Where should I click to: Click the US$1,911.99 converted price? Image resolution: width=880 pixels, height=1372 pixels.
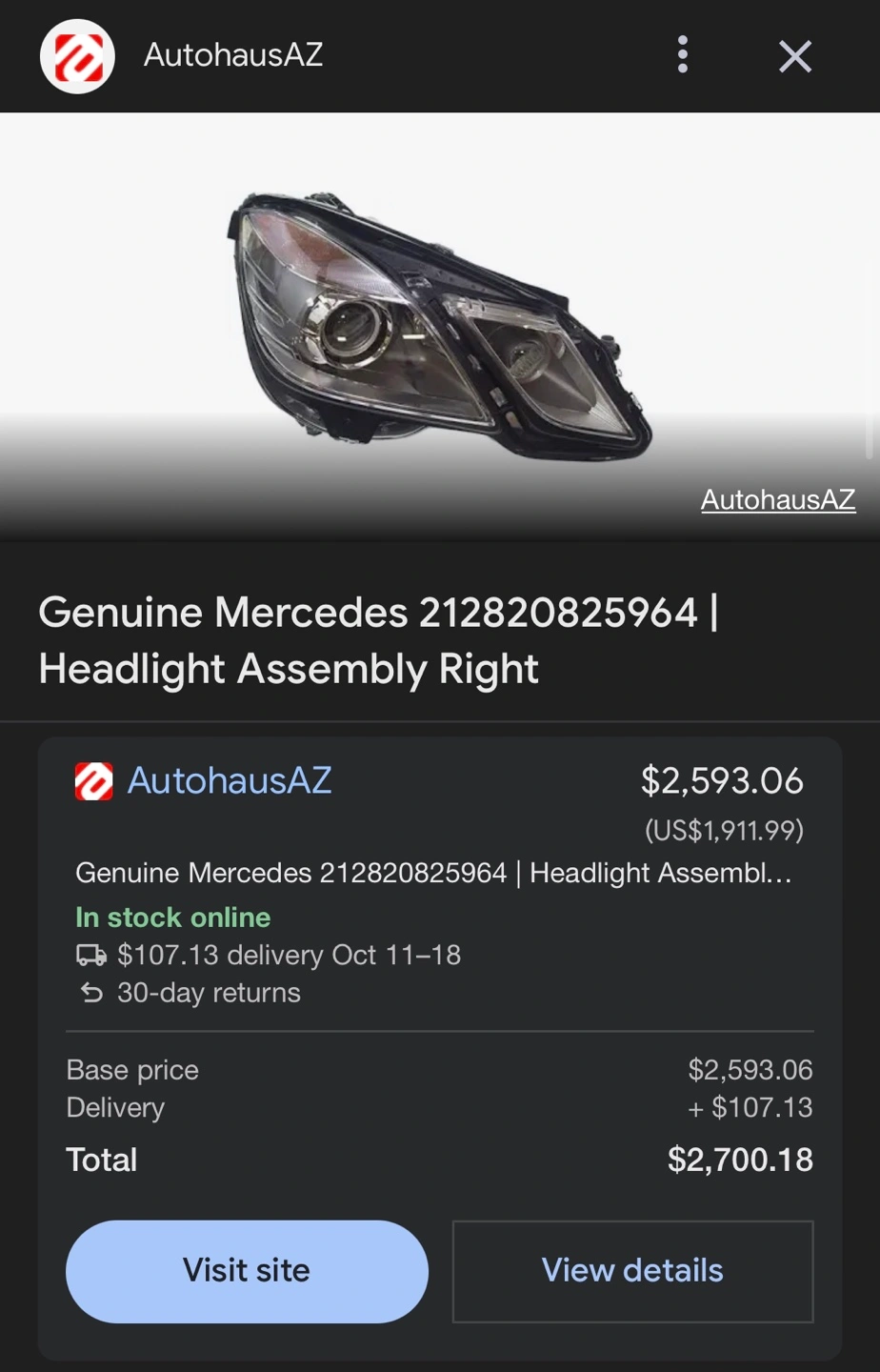(724, 831)
